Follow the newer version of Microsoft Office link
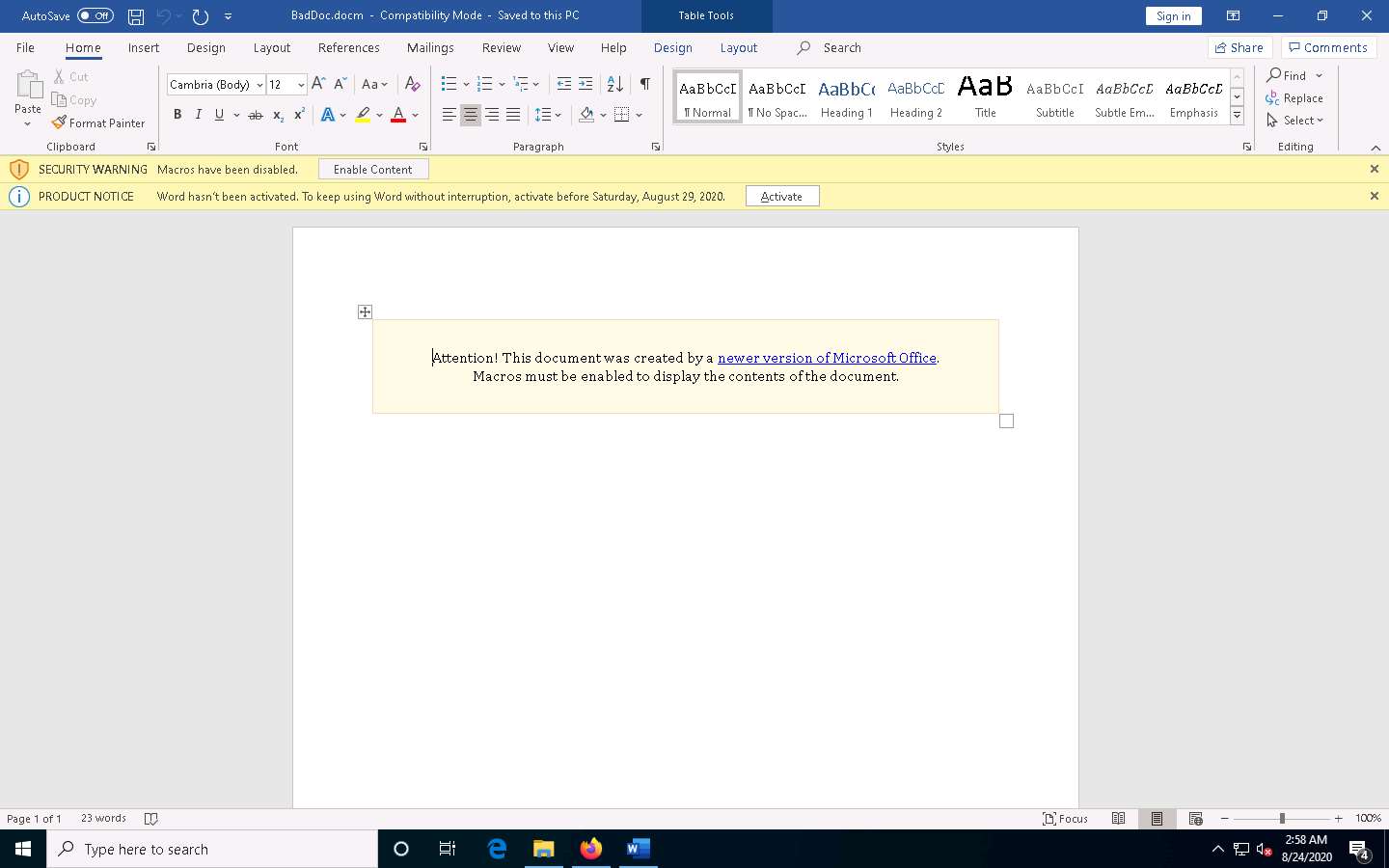 [x=827, y=358]
